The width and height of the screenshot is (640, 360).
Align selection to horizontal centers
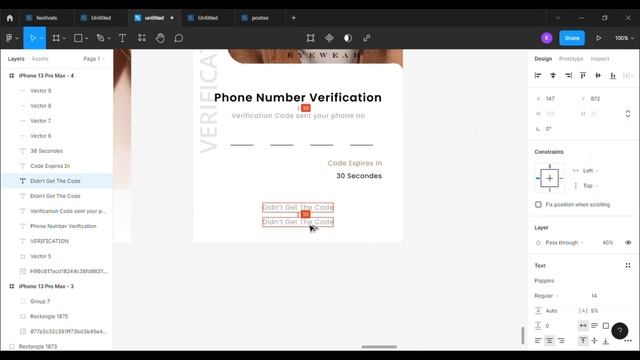[x=553, y=76]
